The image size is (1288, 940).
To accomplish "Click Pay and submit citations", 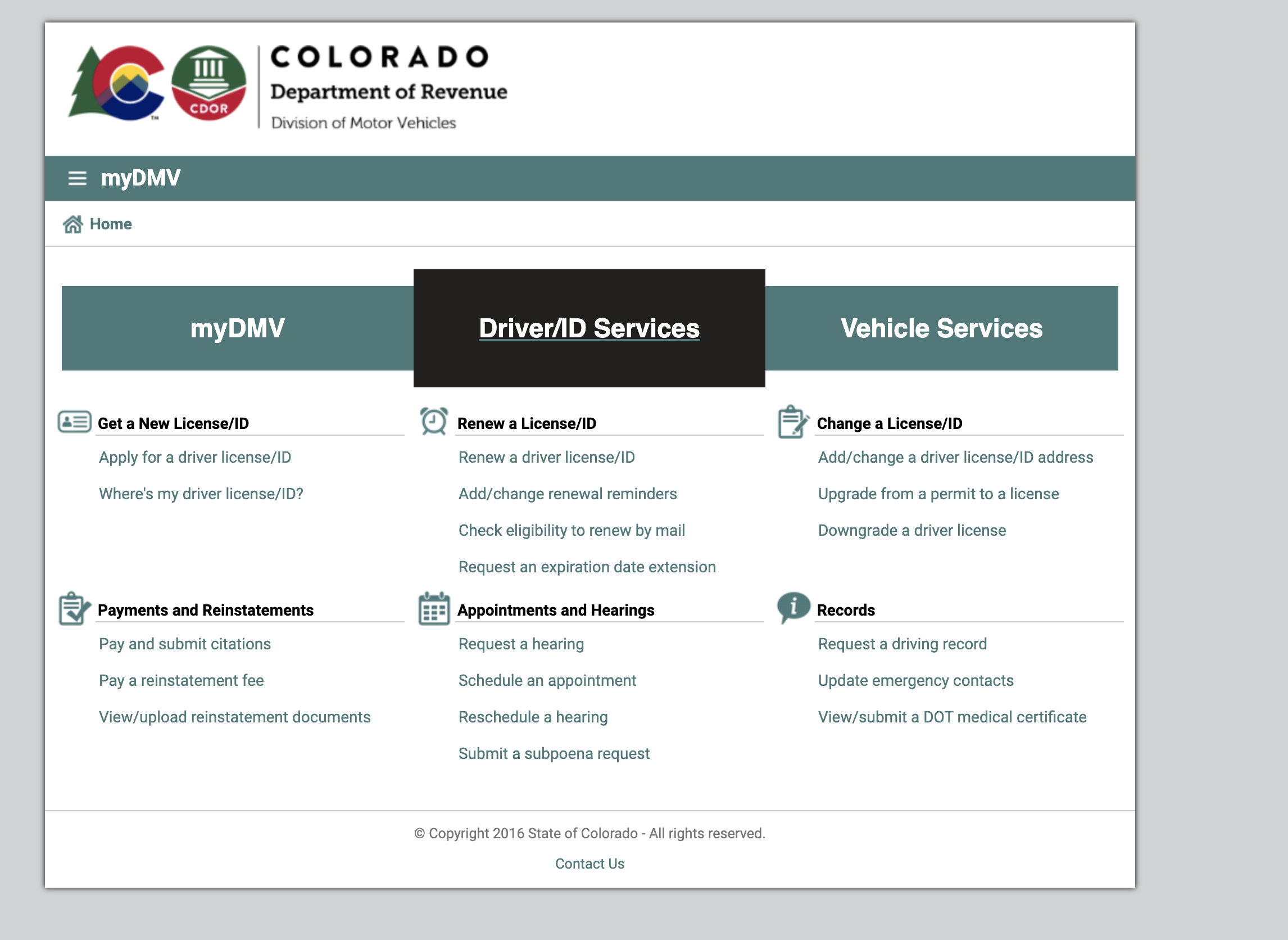I will (185, 644).
